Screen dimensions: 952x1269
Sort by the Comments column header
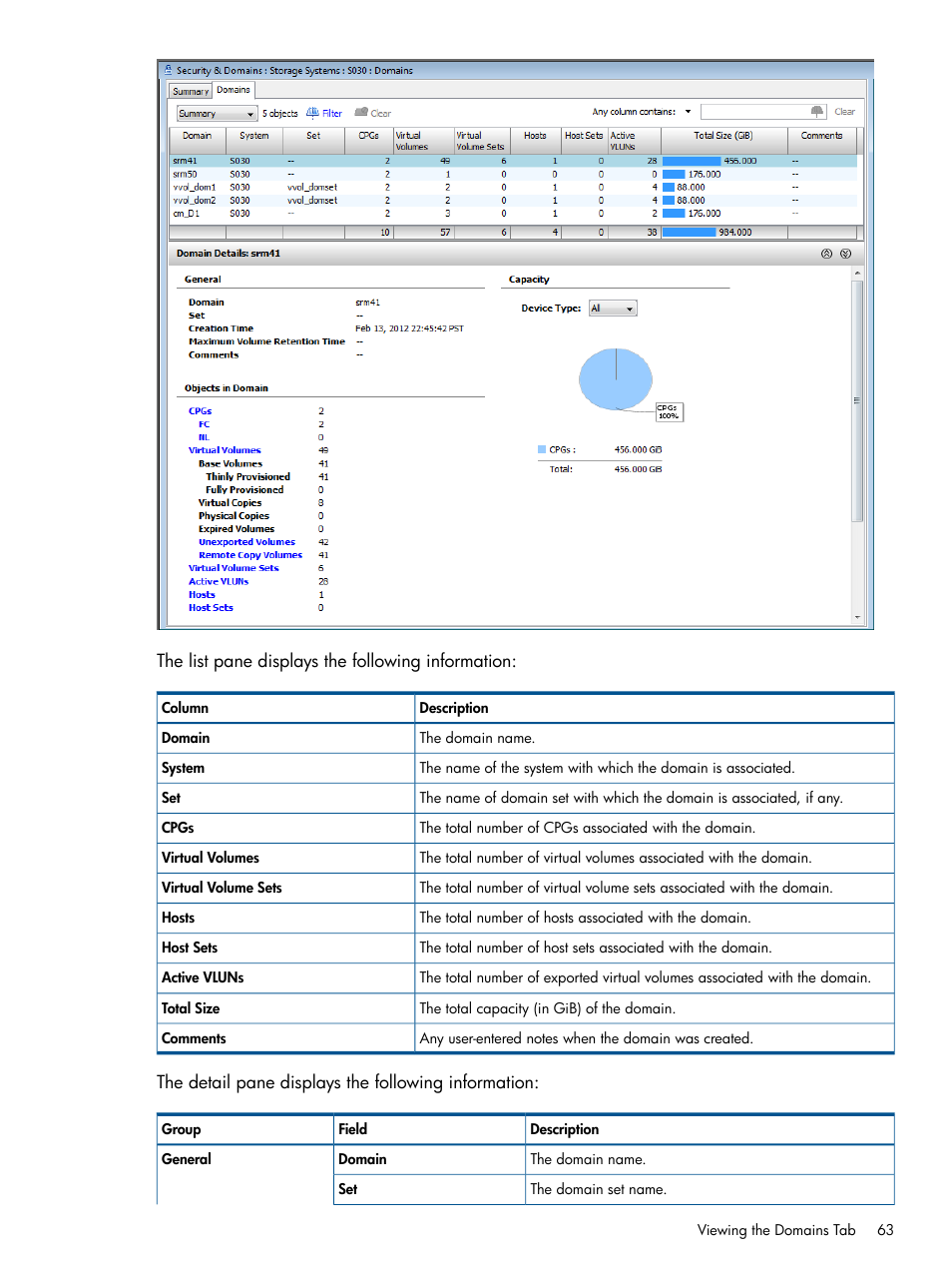click(x=821, y=140)
